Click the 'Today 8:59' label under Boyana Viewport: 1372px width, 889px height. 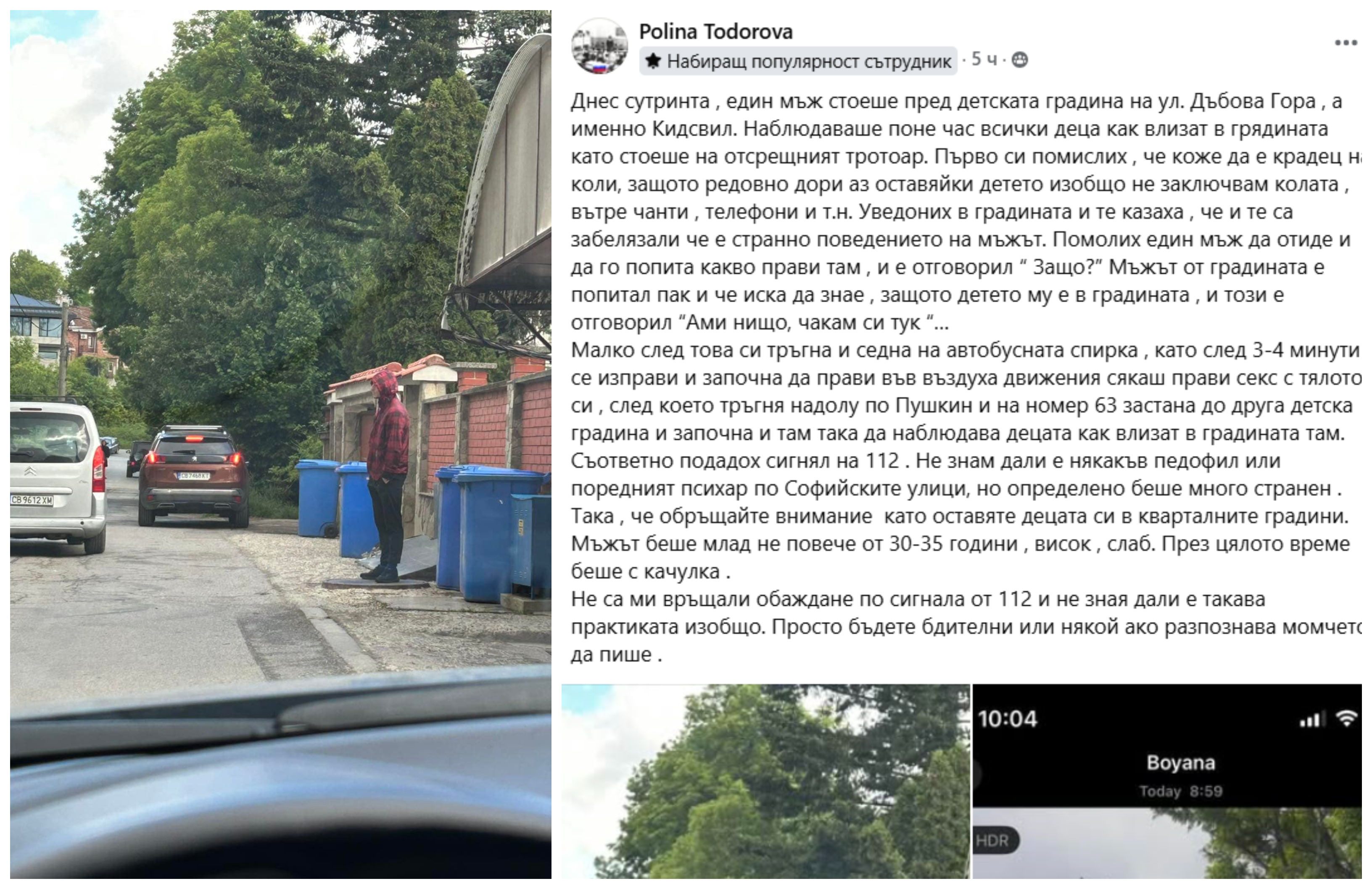tap(1181, 791)
